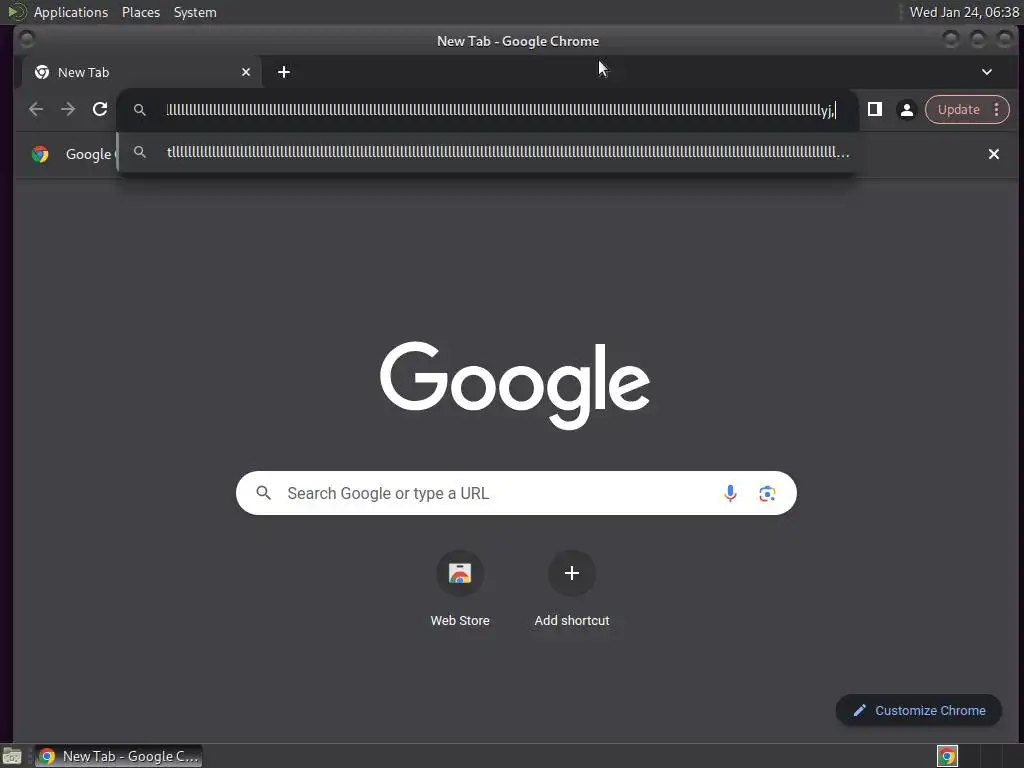Image resolution: width=1024 pixels, height=768 pixels.
Task: Focus the Search Google or type a URL box
Action: (516, 493)
